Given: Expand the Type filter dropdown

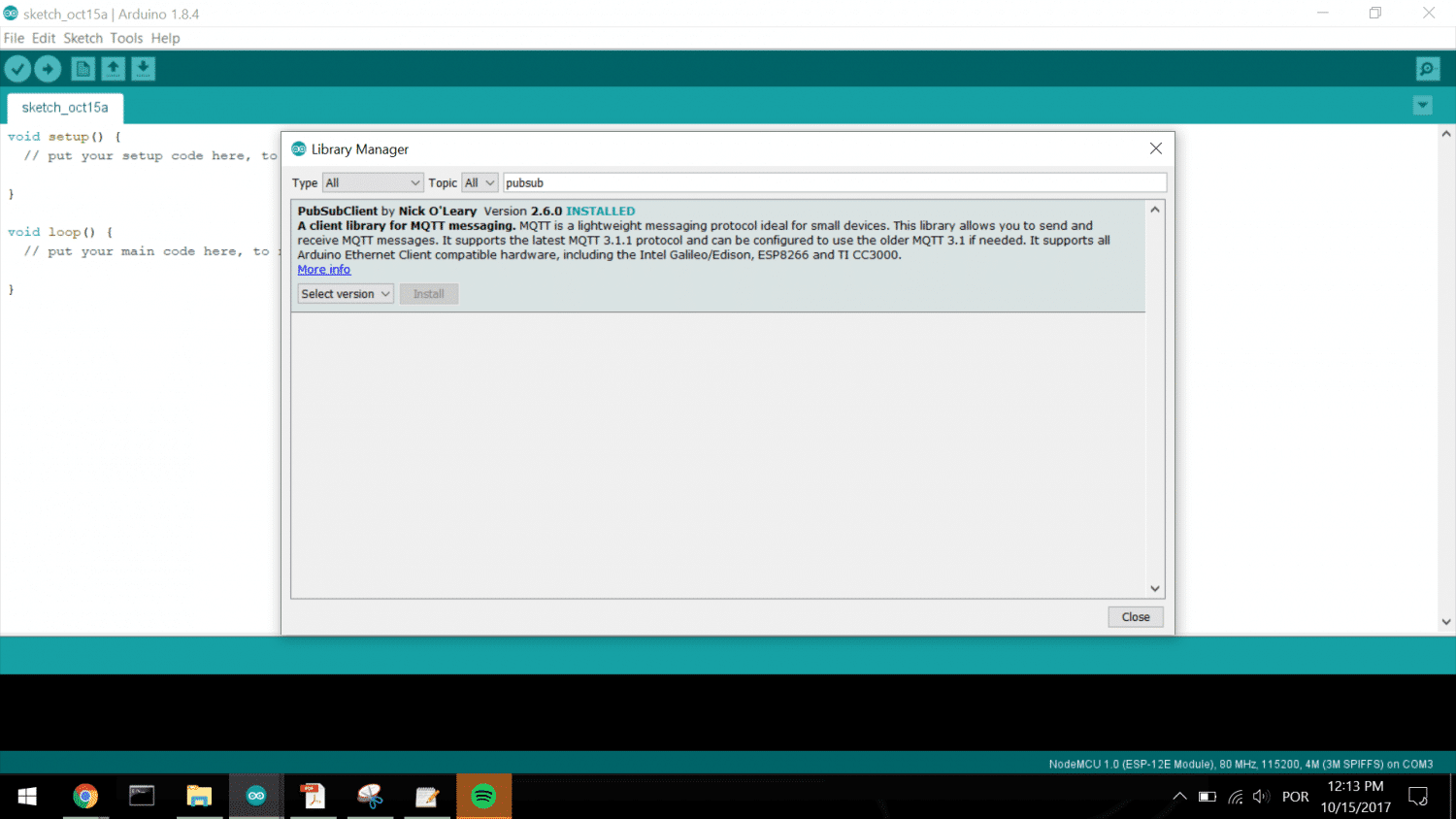Looking at the screenshot, I should (x=373, y=182).
